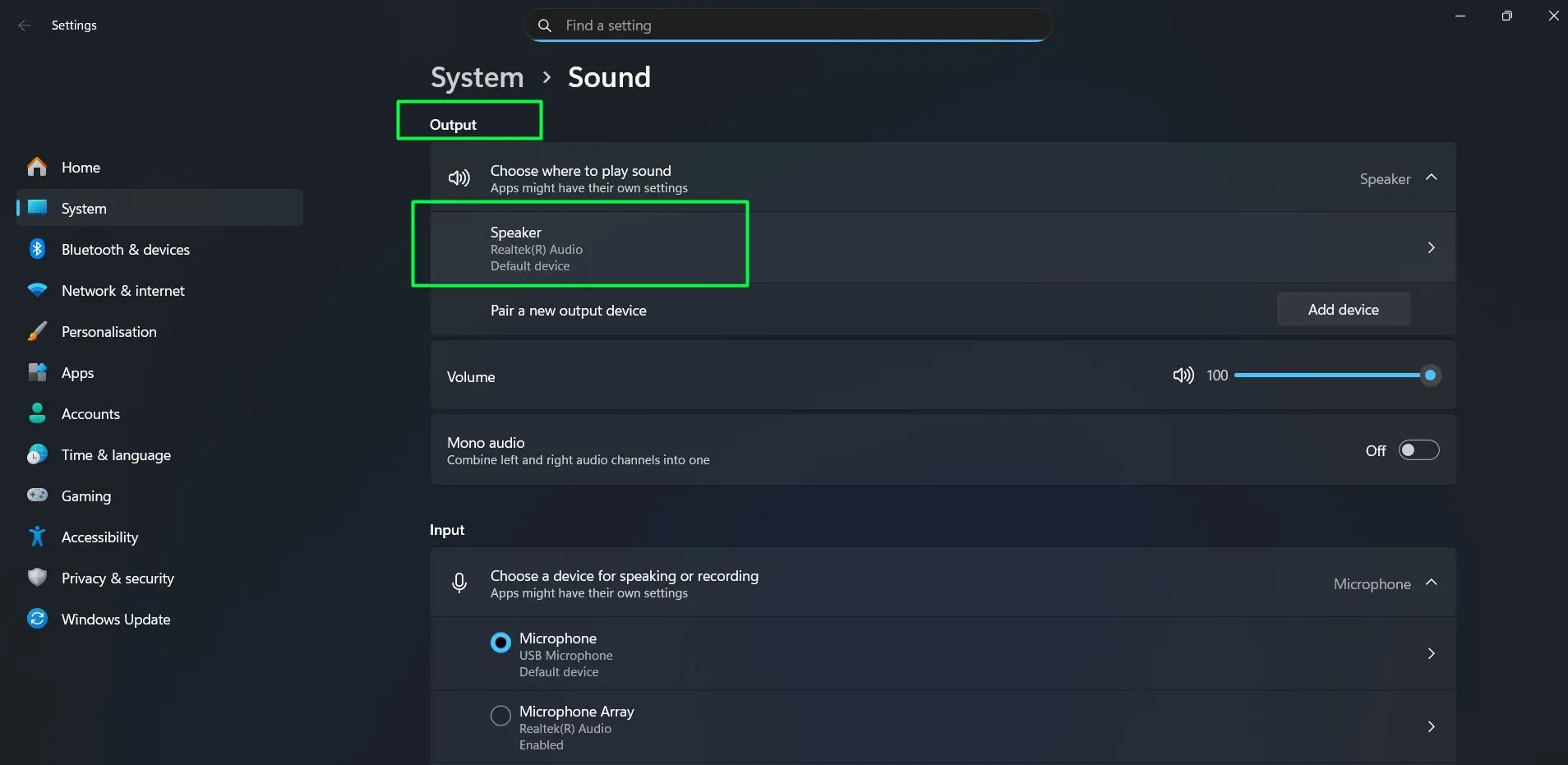
Task: Click the speaker volume icon beside slider
Action: [x=1183, y=376]
